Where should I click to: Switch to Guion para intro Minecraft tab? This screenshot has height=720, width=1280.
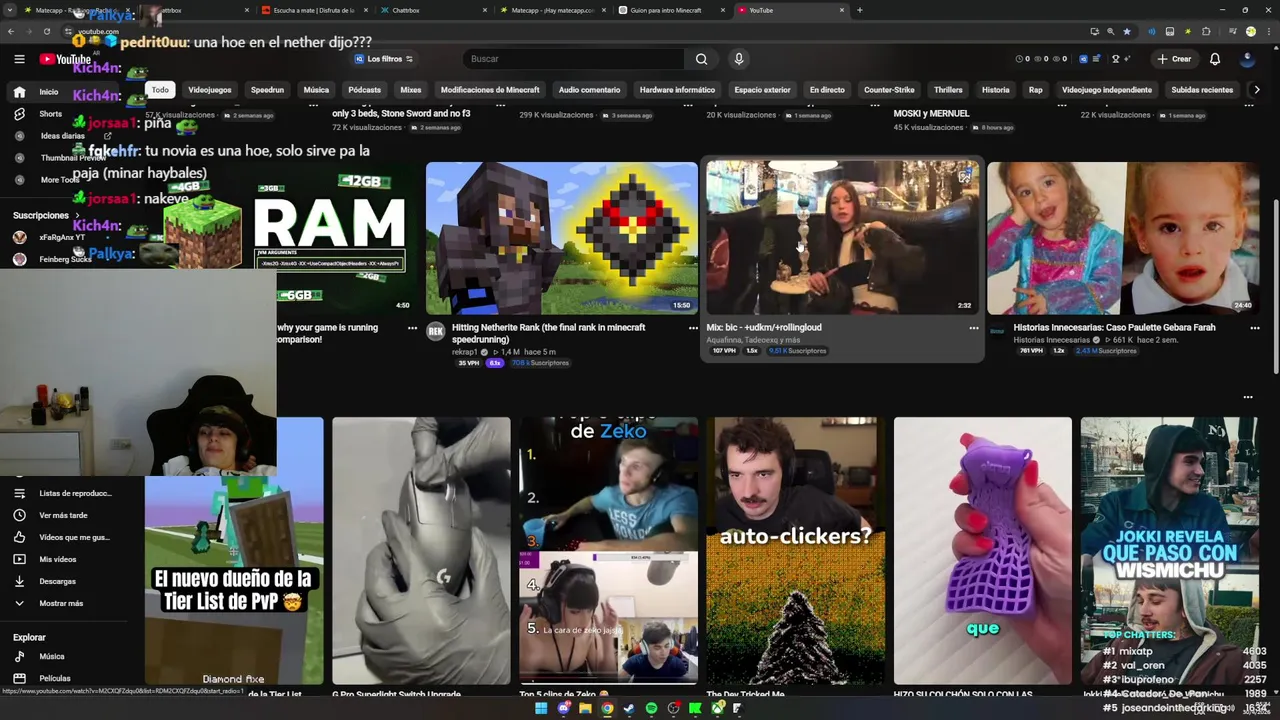click(x=672, y=10)
